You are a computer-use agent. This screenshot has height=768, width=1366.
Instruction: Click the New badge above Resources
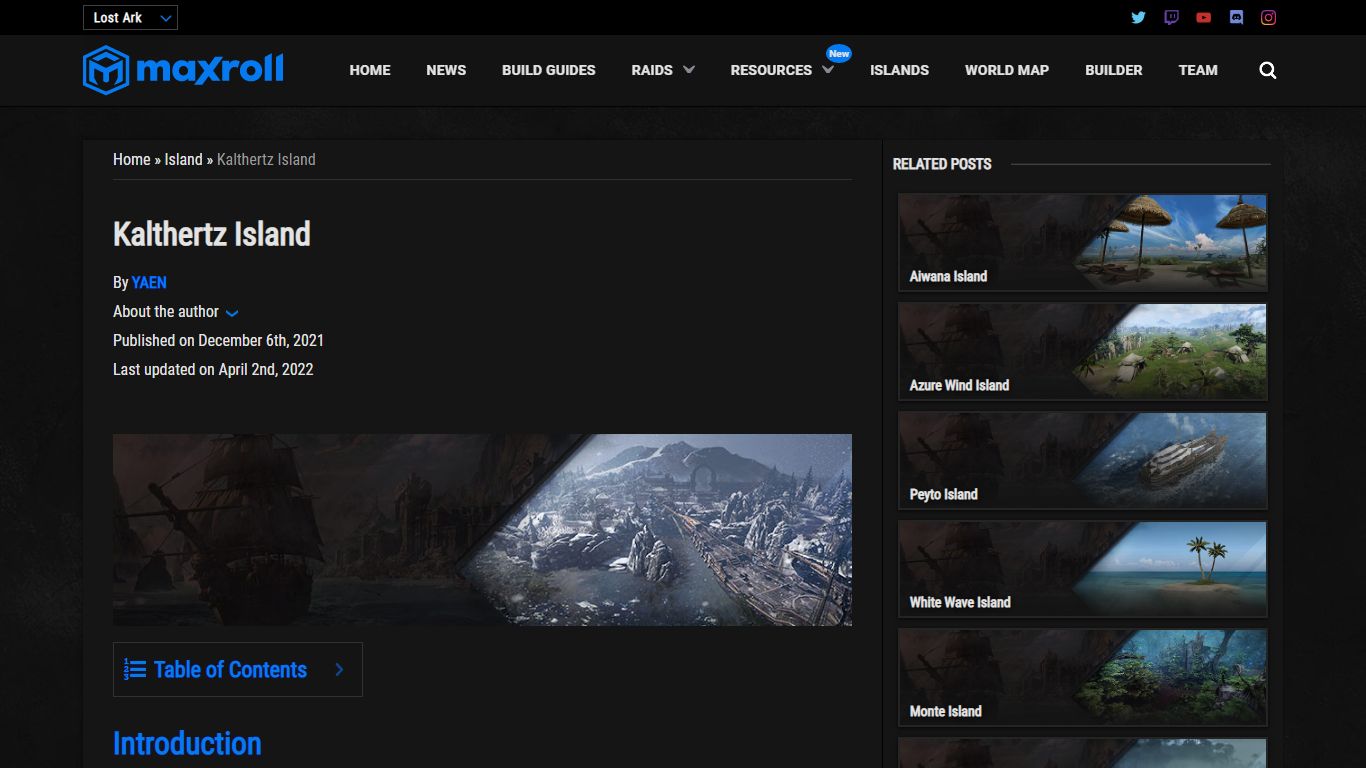point(839,53)
